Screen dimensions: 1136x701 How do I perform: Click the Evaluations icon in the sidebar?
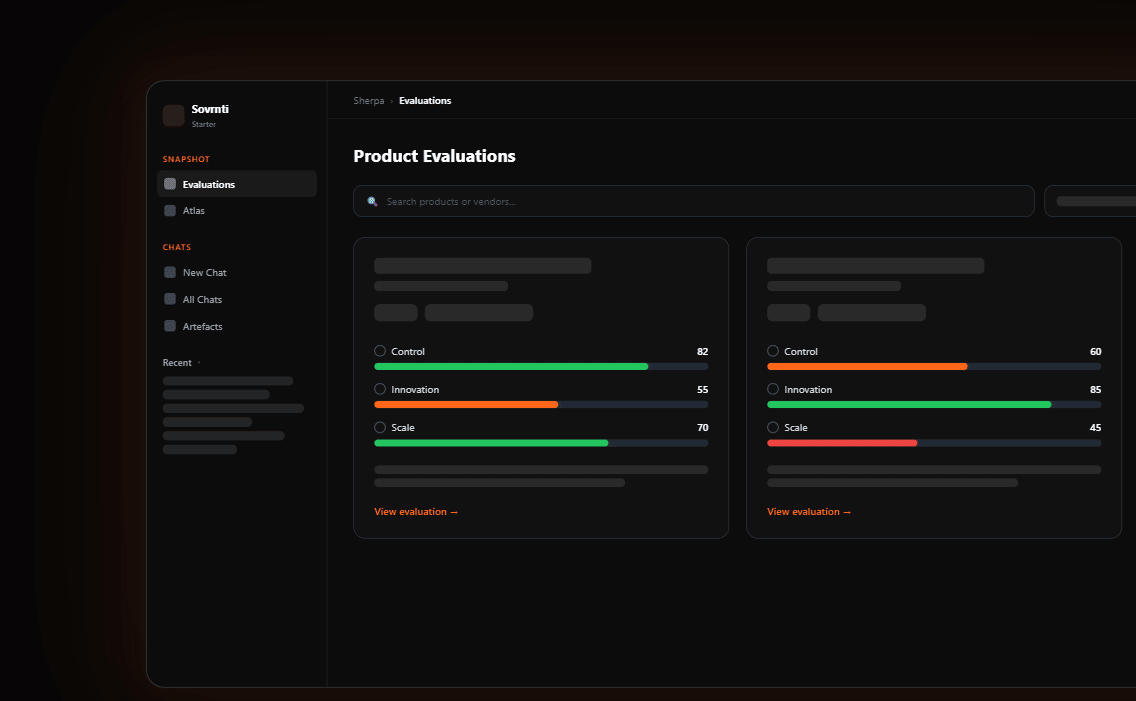pos(170,184)
